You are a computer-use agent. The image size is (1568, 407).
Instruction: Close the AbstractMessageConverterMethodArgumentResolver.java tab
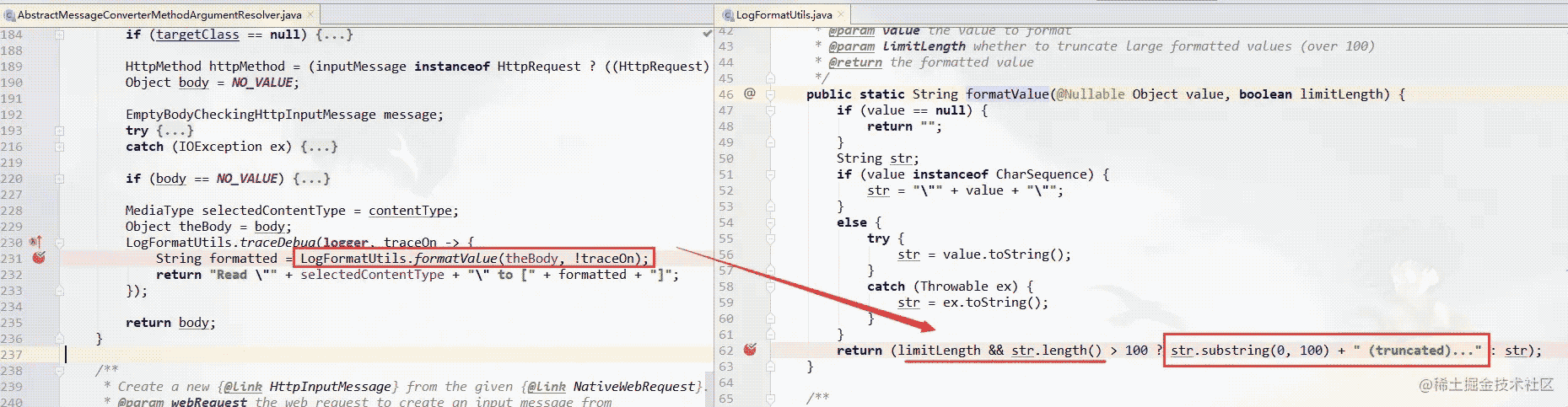310,14
